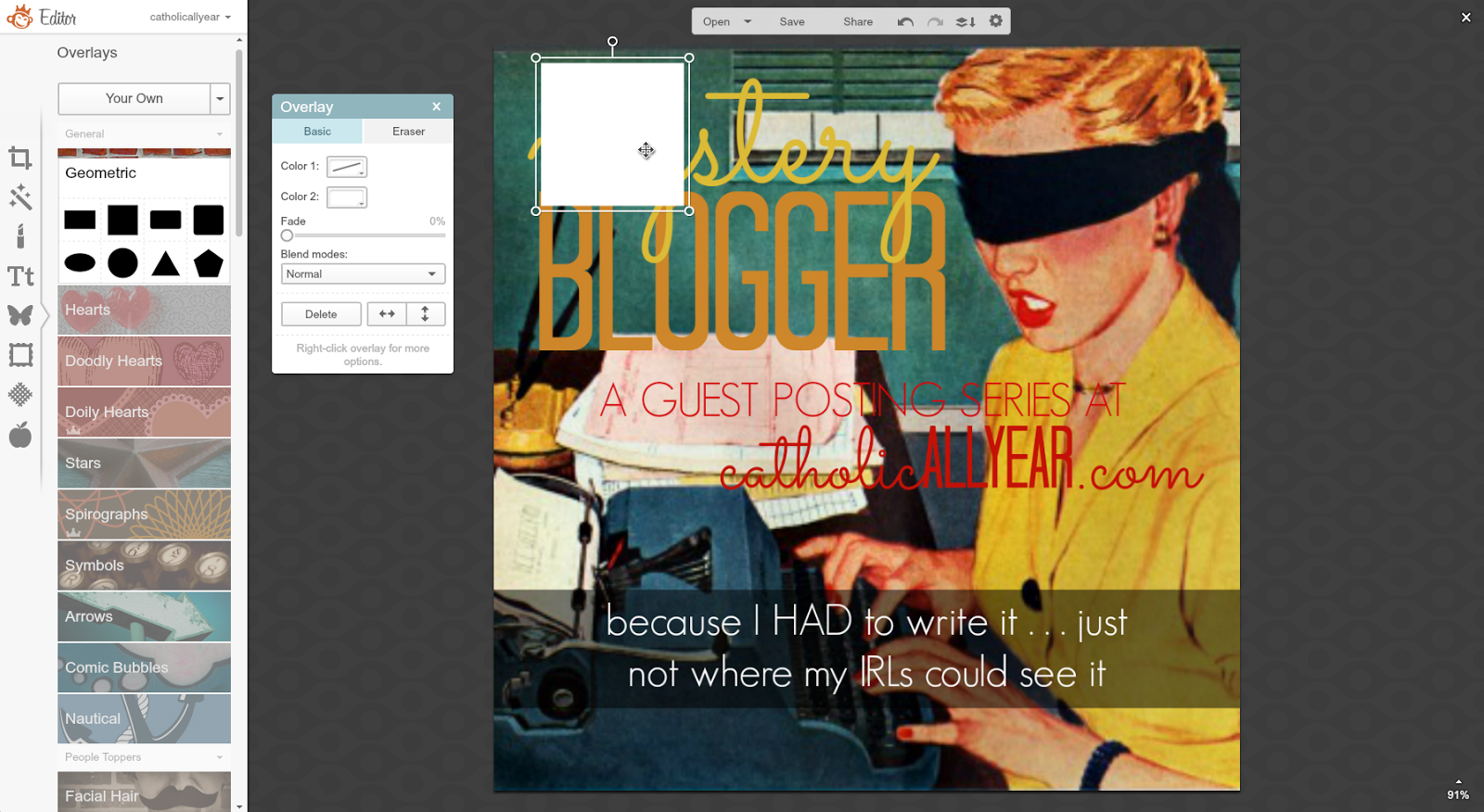Open the Frames panel

click(20, 355)
